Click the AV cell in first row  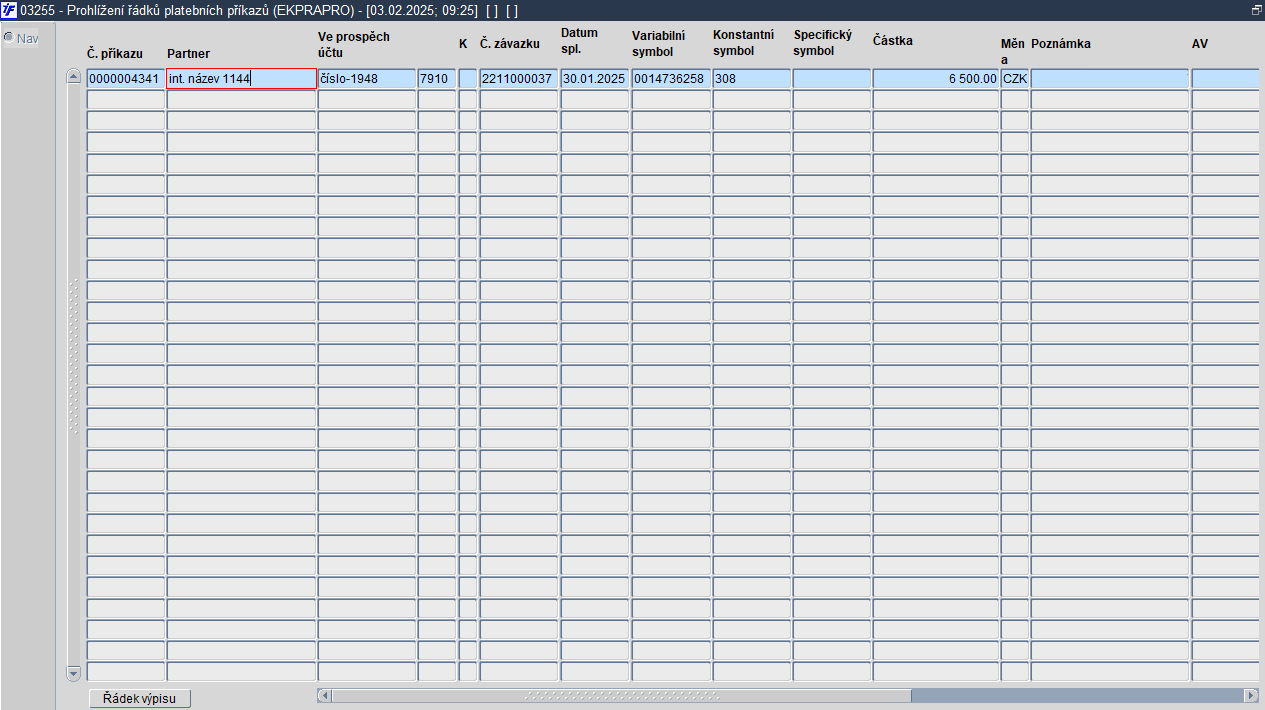1228,78
